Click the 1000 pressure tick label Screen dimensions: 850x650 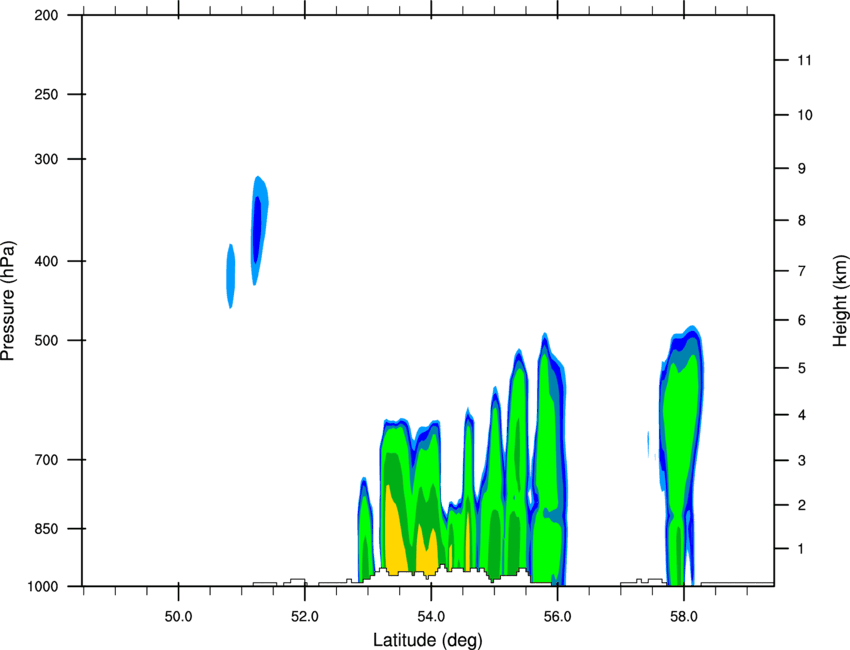click(43, 587)
